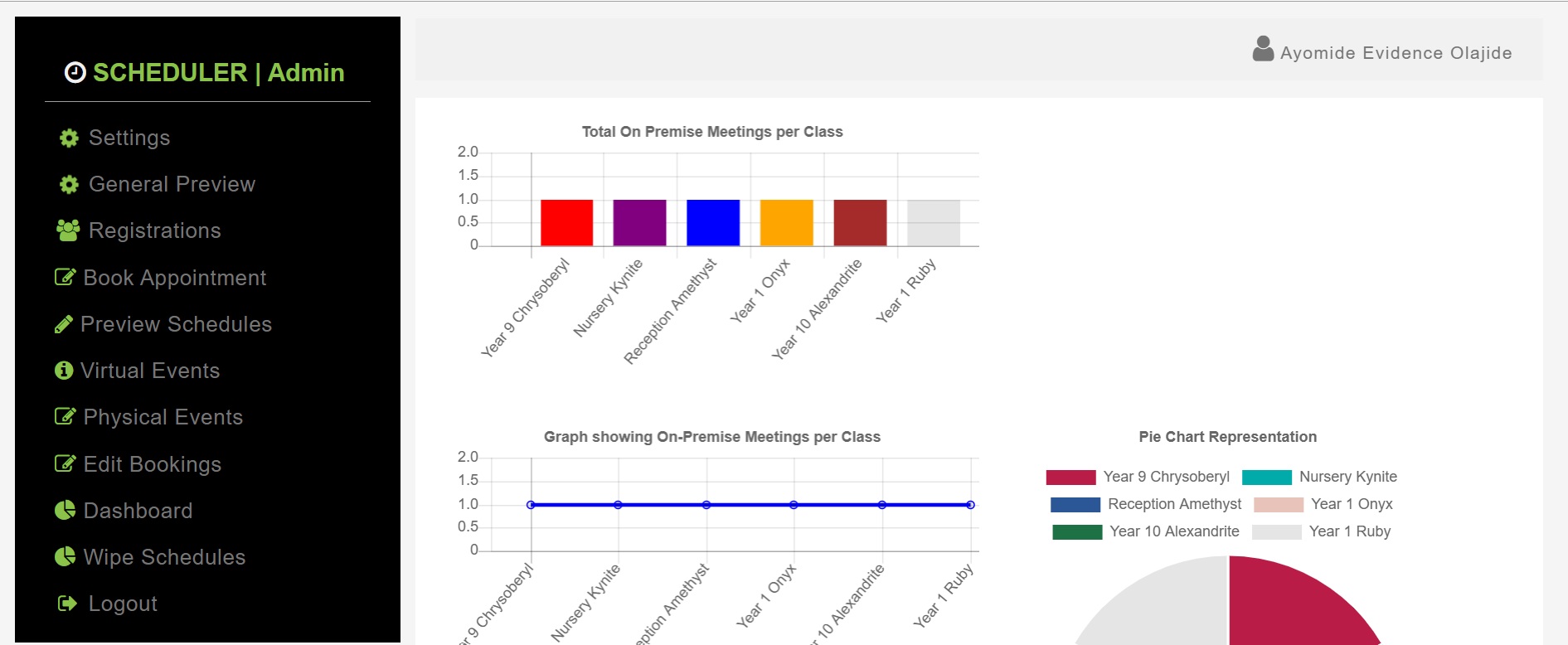Click the user avatar icon in header
The height and width of the screenshot is (645, 1568).
click(1263, 49)
